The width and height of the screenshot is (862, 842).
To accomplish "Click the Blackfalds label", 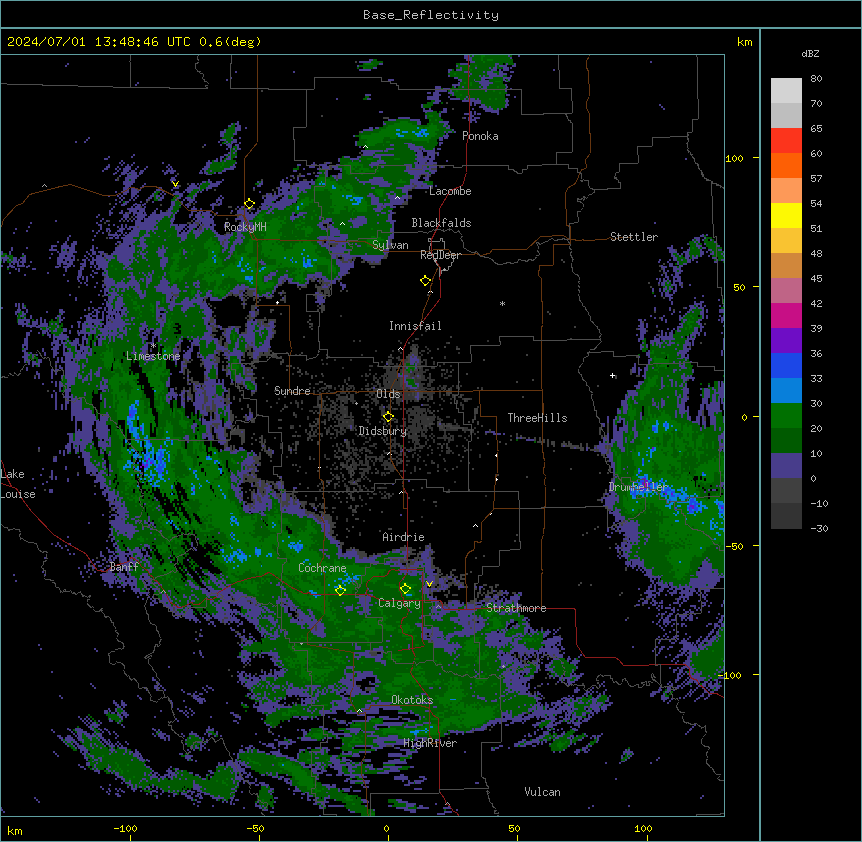I will click(x=441, y=223).
